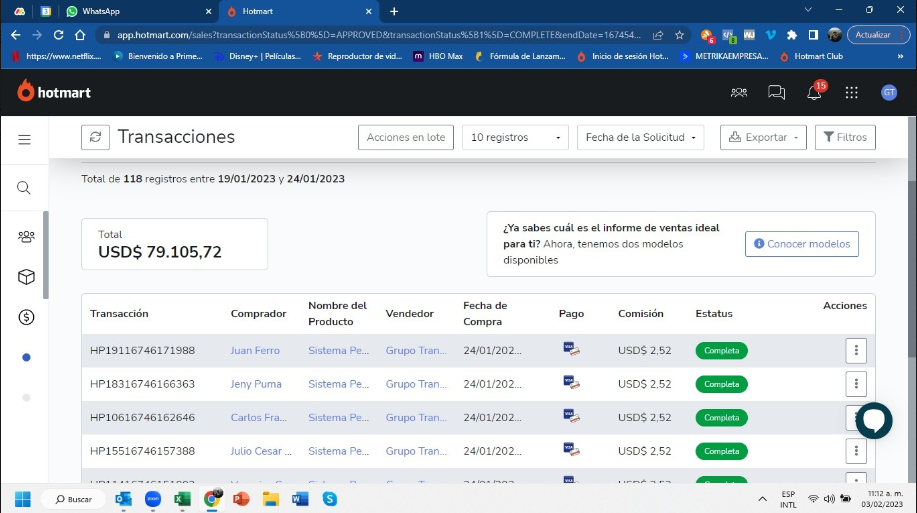This screenshot has height=513, width=917.
Task: Open the apps grid icon in header
Action: tap(852, 92)
